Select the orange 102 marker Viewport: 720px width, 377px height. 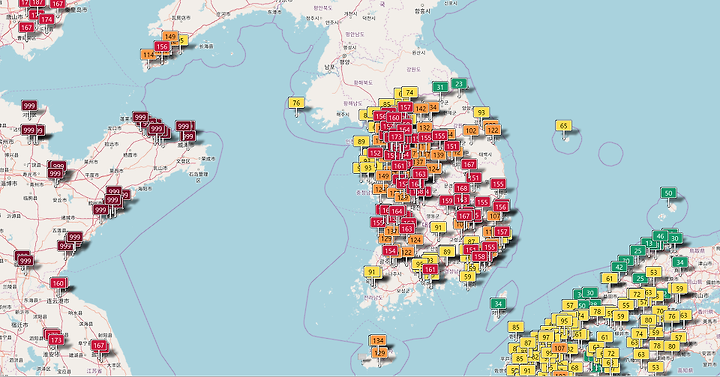point(471,130)
